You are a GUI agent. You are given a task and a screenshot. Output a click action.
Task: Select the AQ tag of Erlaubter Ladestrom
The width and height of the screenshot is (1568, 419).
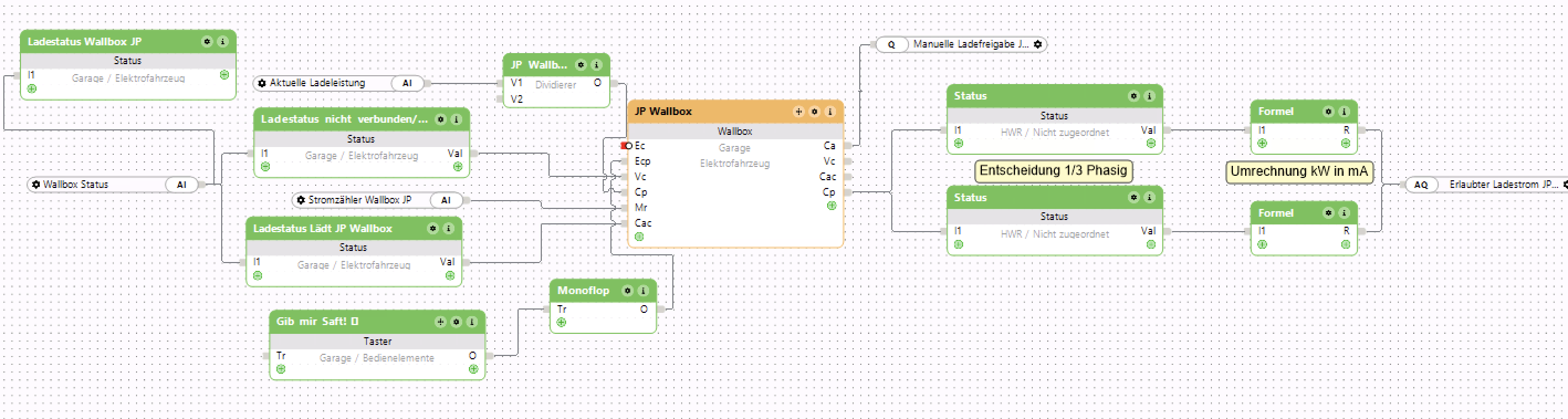(x=1421, y=184)
